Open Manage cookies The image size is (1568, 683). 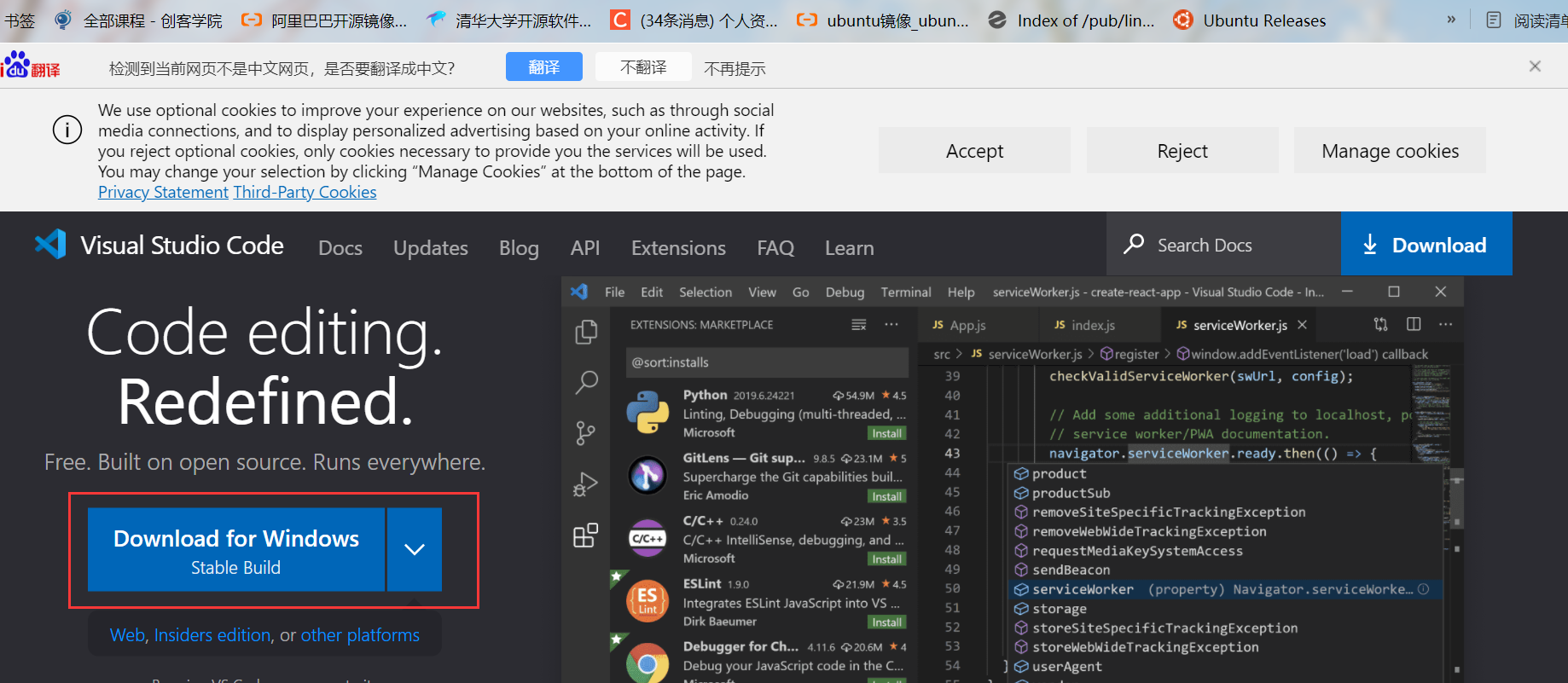[x=1390, y=151]
